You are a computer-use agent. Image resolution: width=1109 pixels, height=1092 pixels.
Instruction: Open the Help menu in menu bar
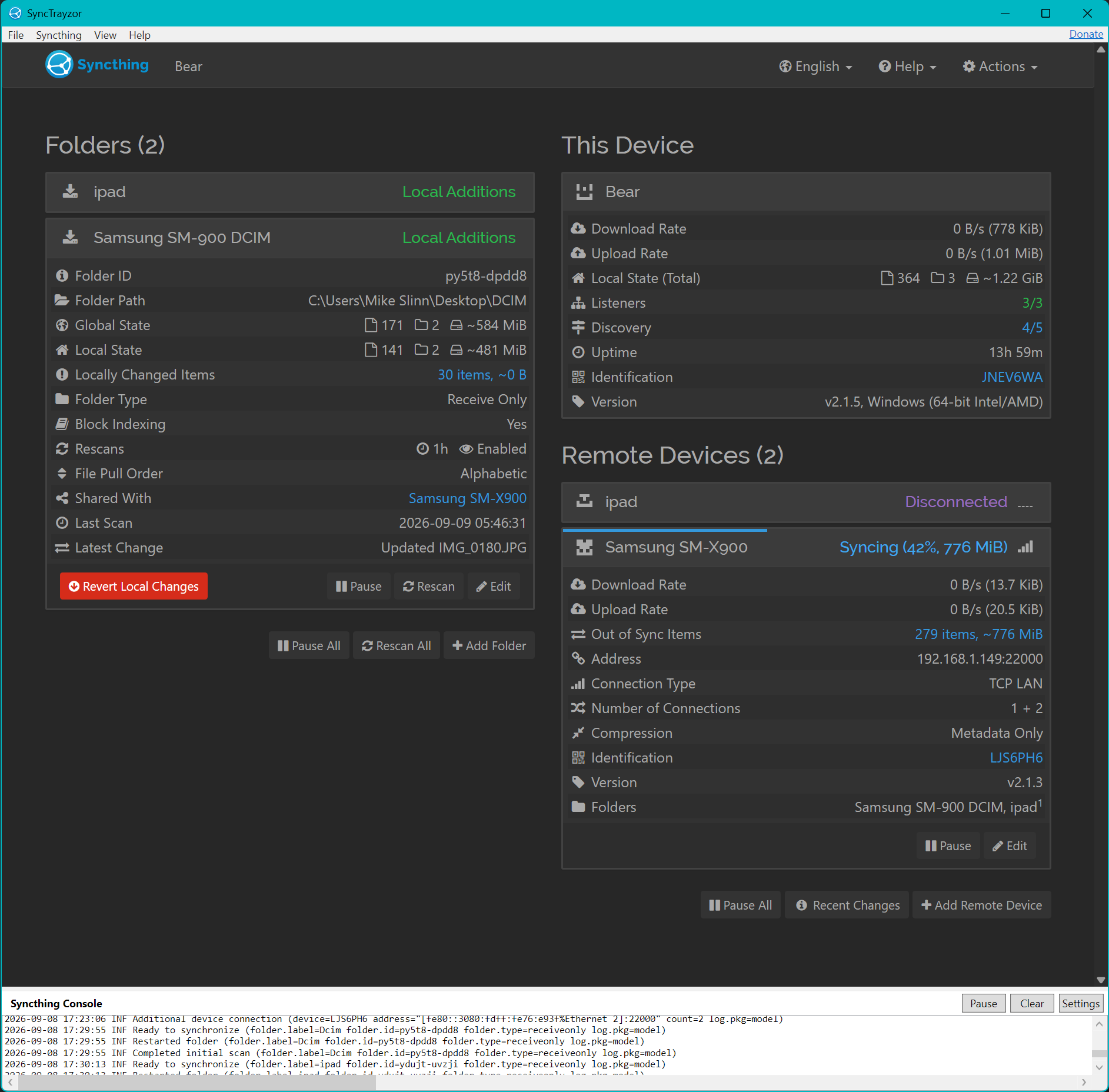[x=139, y=35]
